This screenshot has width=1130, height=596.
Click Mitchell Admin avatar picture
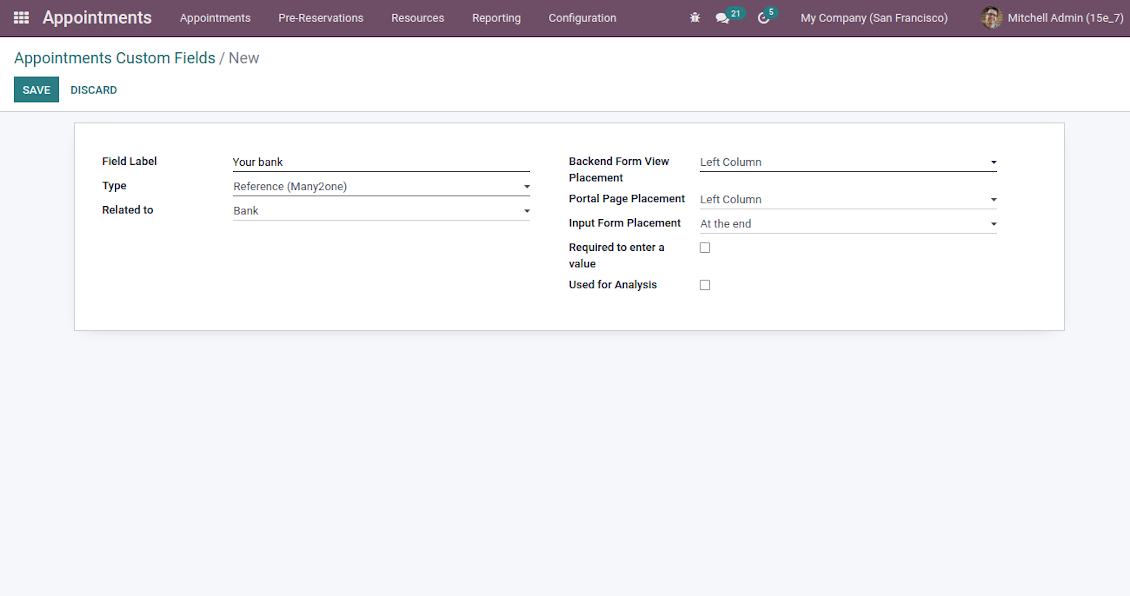(991, 18)
